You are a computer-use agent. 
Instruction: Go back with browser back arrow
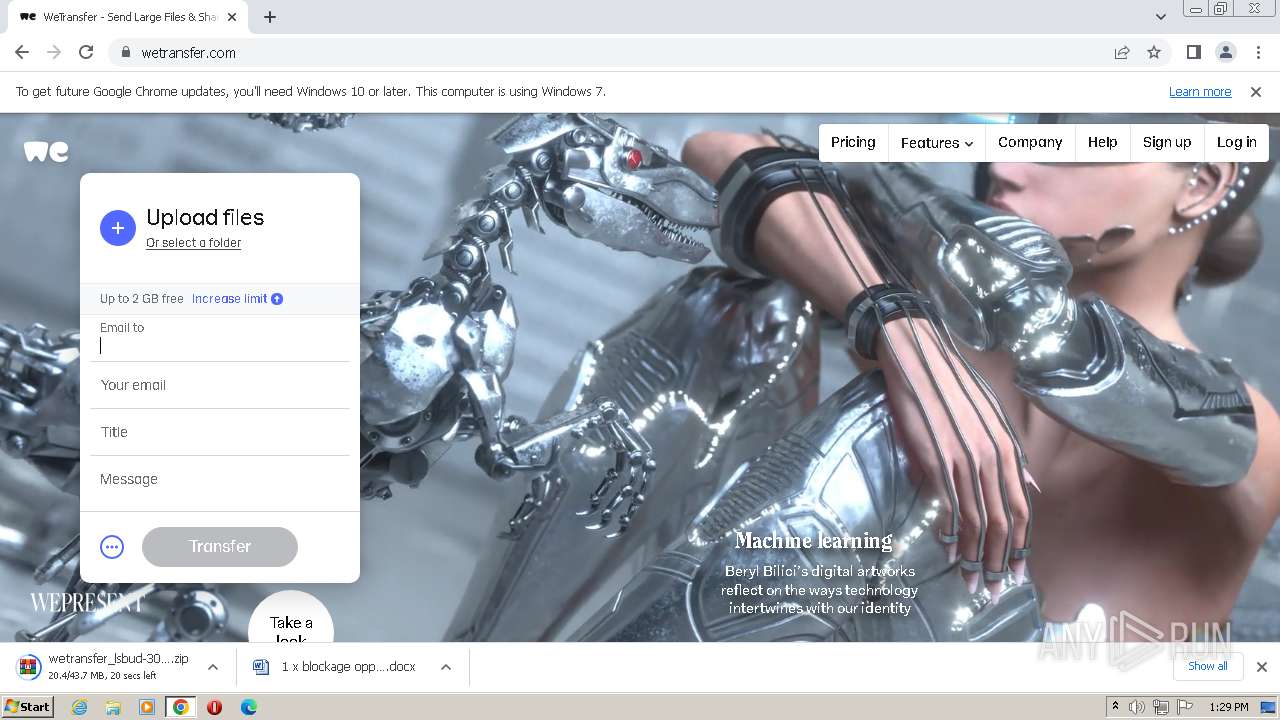22,53
